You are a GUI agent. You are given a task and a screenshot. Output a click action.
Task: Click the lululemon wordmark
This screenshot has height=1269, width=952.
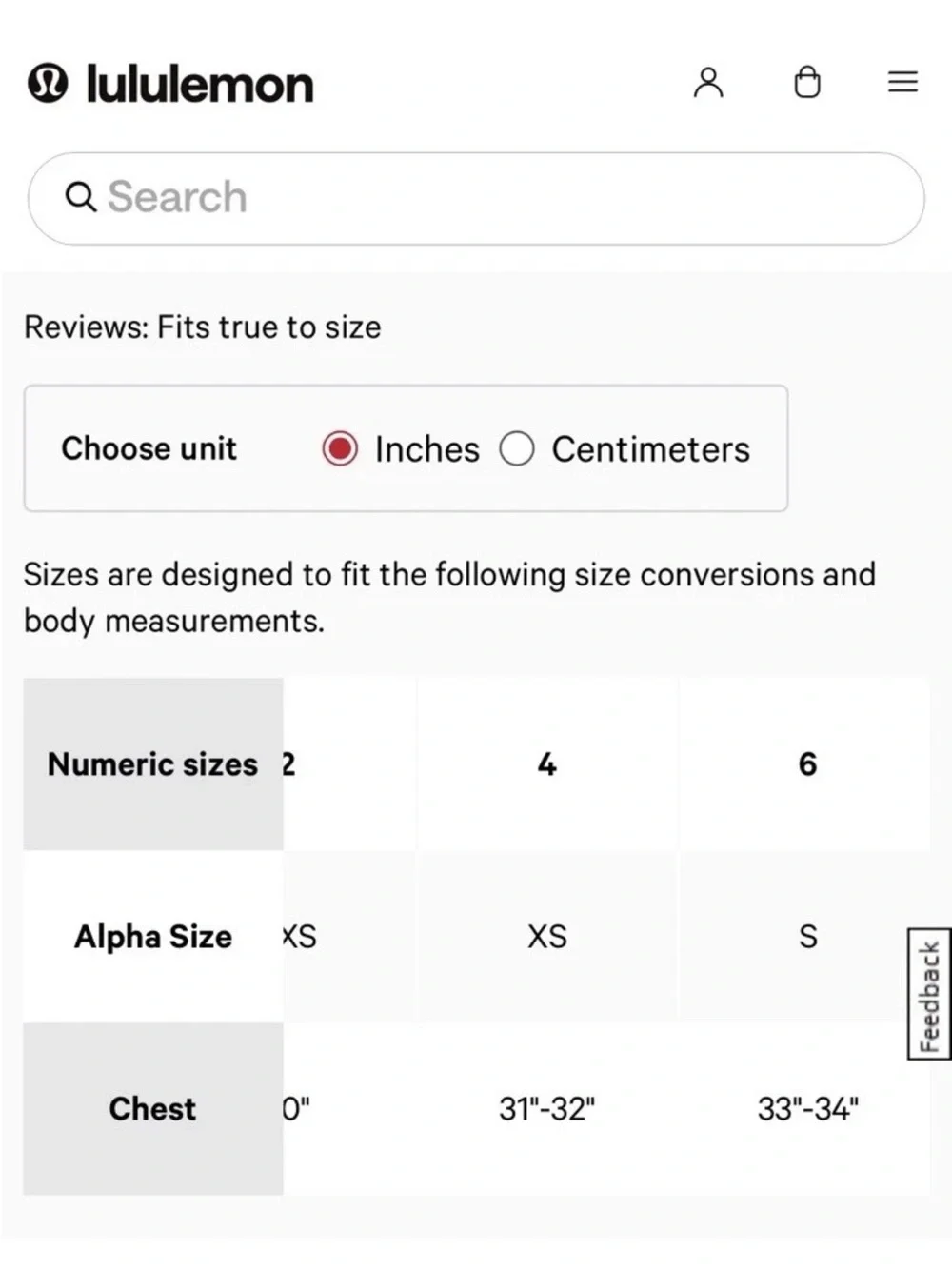200,84
